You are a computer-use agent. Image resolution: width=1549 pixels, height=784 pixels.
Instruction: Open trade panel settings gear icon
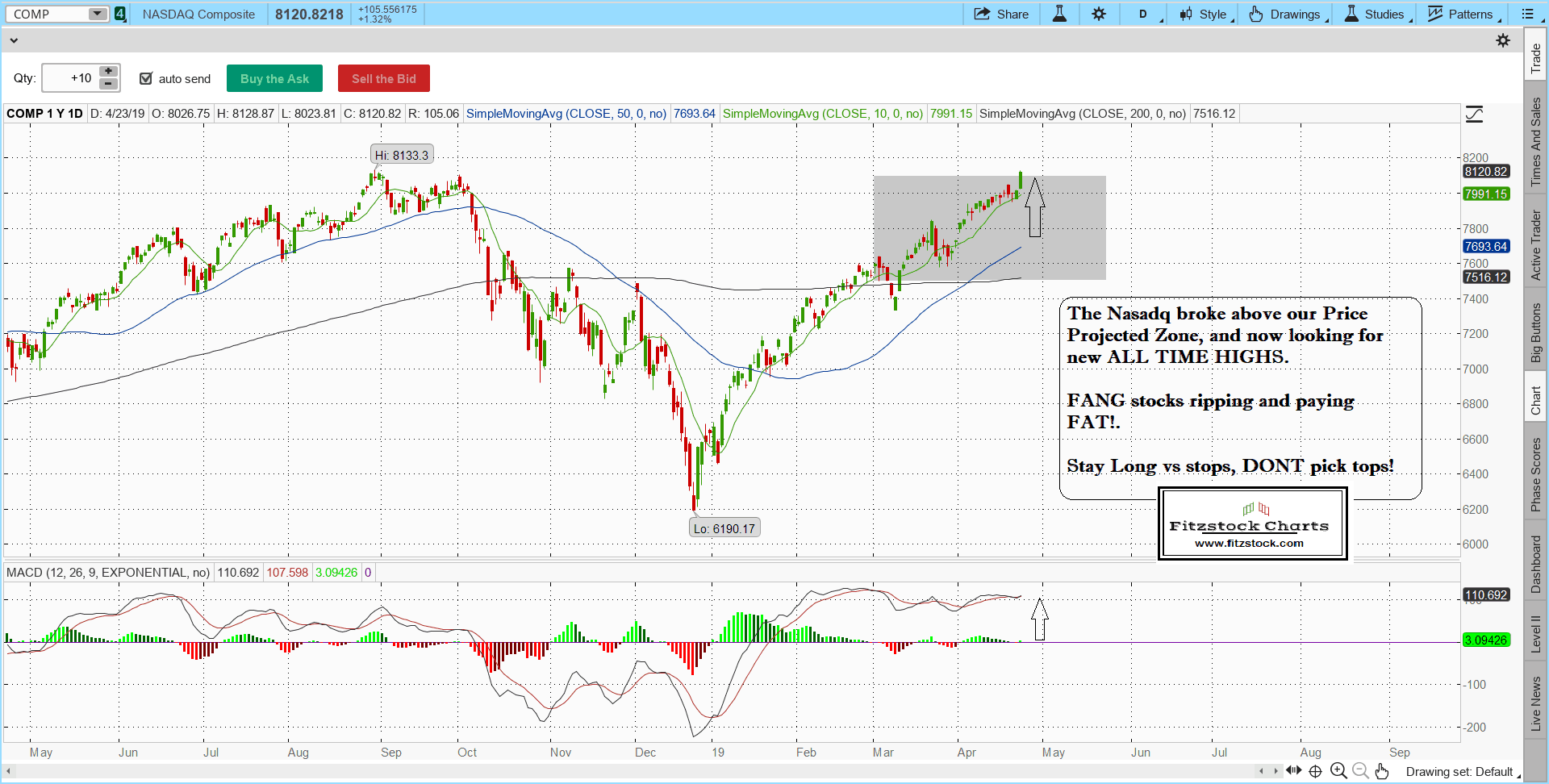(x=1503, y=40)
